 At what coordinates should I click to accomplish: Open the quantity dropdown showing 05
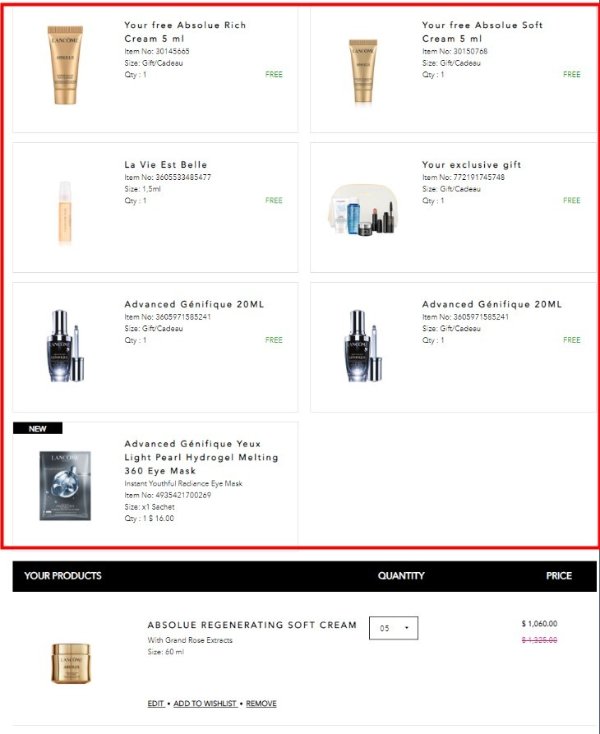click(393, 628)
